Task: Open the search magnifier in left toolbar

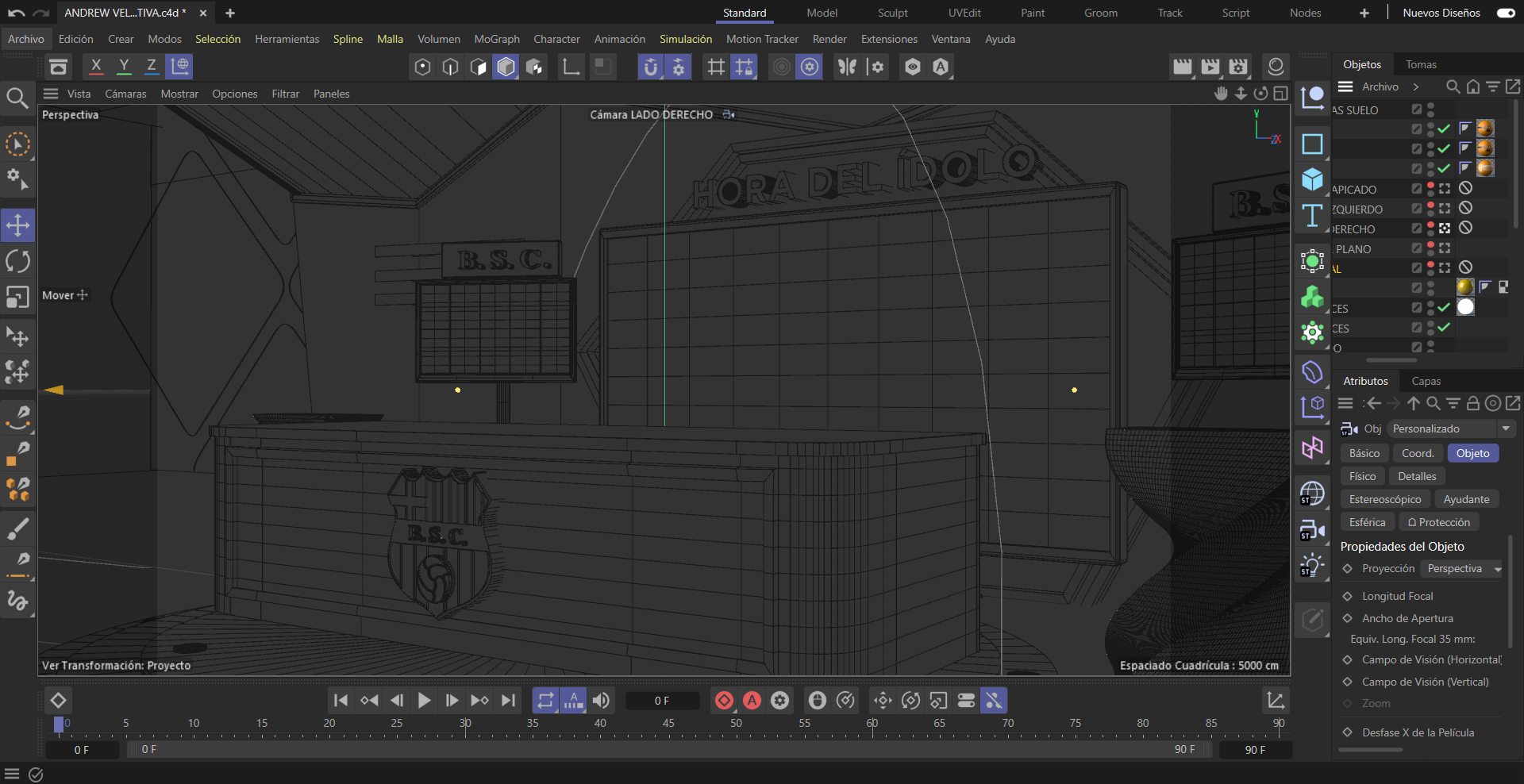Action: click(x=17, y=98)
